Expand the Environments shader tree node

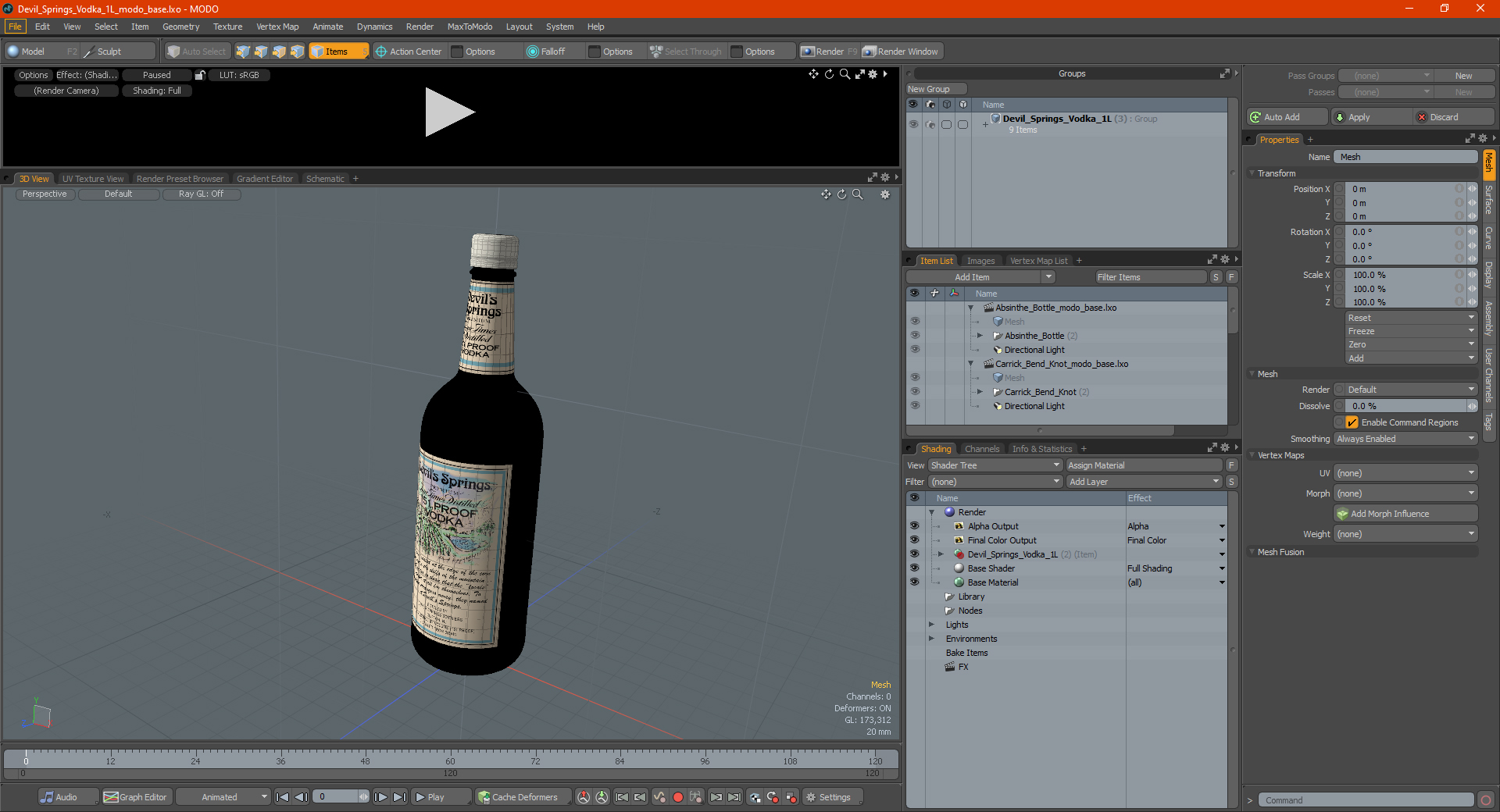[x=931, y=639]
